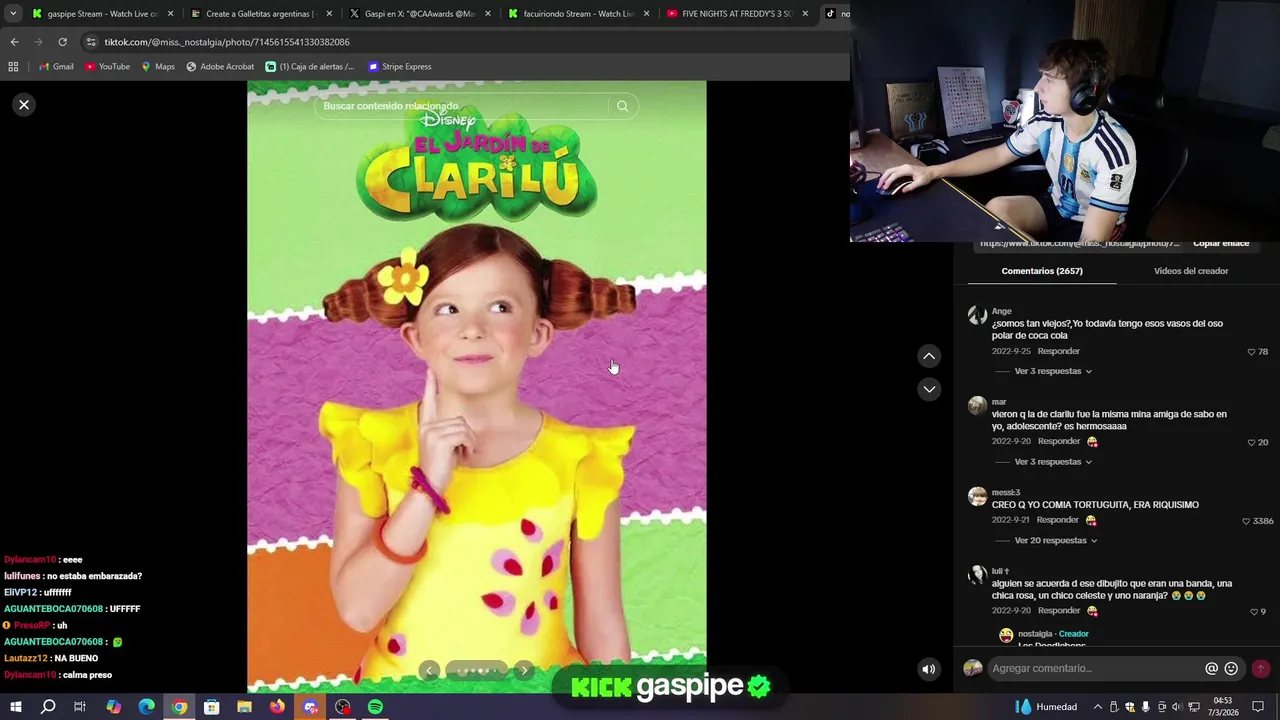This screenshot has width=1280, height=720.
Task: Open Ange's profile avatar
Action: point(977,316)
